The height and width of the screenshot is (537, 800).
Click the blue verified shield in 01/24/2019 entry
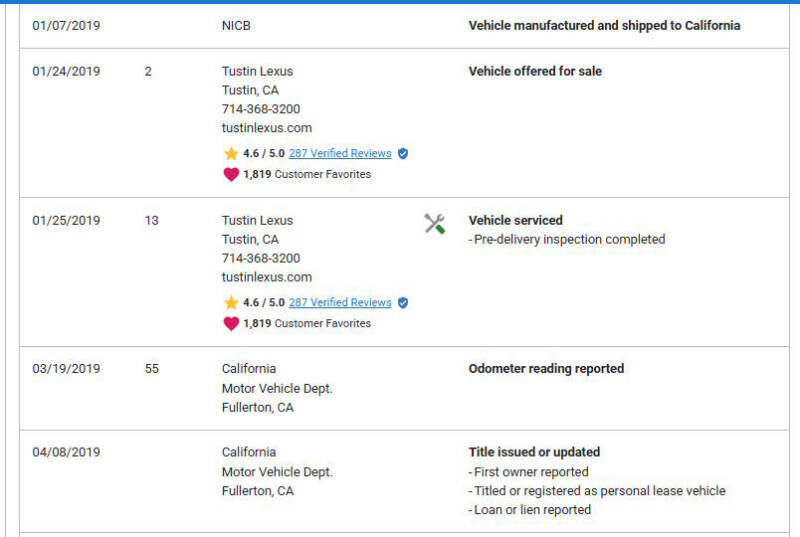[x=403, y=154]
